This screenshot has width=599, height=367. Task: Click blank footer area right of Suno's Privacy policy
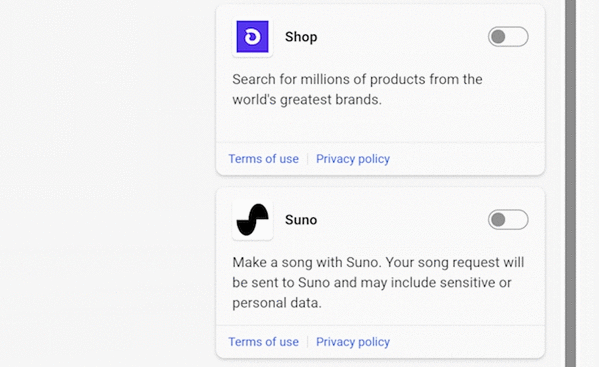point(466,341)
